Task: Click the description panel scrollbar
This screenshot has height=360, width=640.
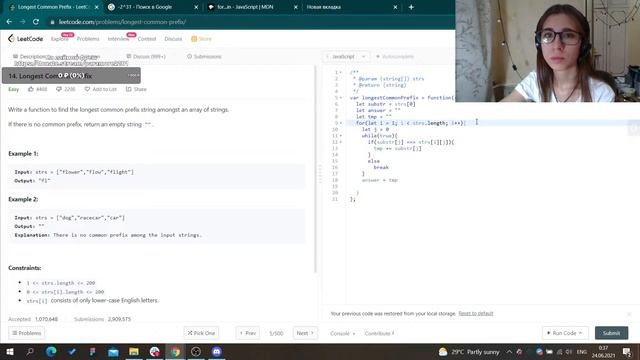Action: pos(316,169)
